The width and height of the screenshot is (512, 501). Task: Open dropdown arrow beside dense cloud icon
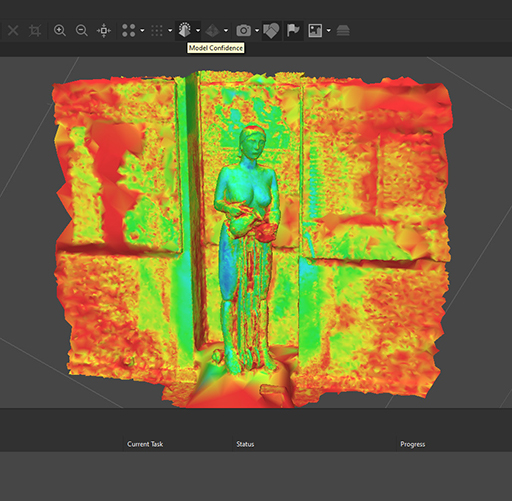click(x=170, y=31)
